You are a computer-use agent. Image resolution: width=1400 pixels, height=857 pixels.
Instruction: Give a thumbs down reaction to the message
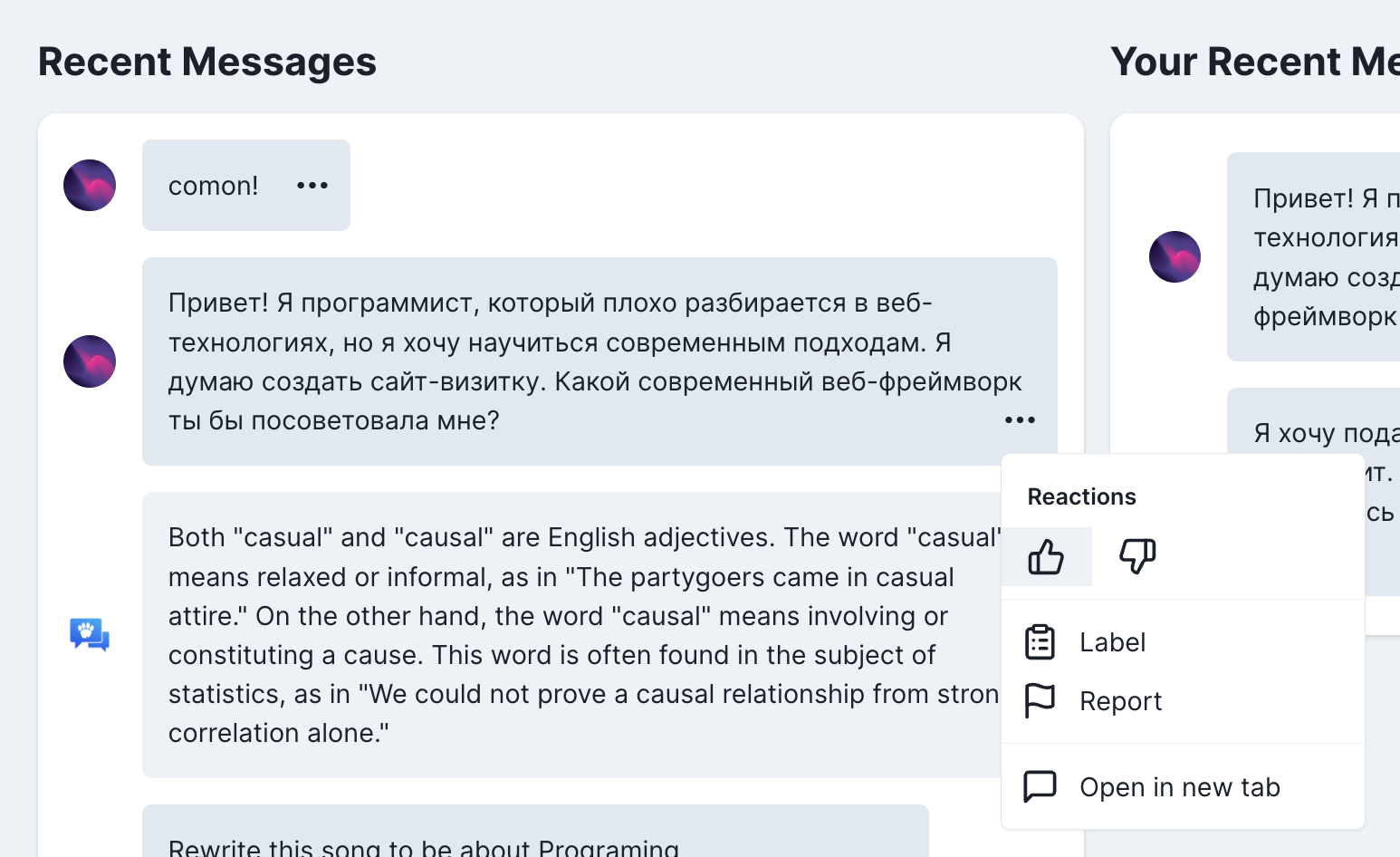pyautogui.click(x=1138, y=556)
